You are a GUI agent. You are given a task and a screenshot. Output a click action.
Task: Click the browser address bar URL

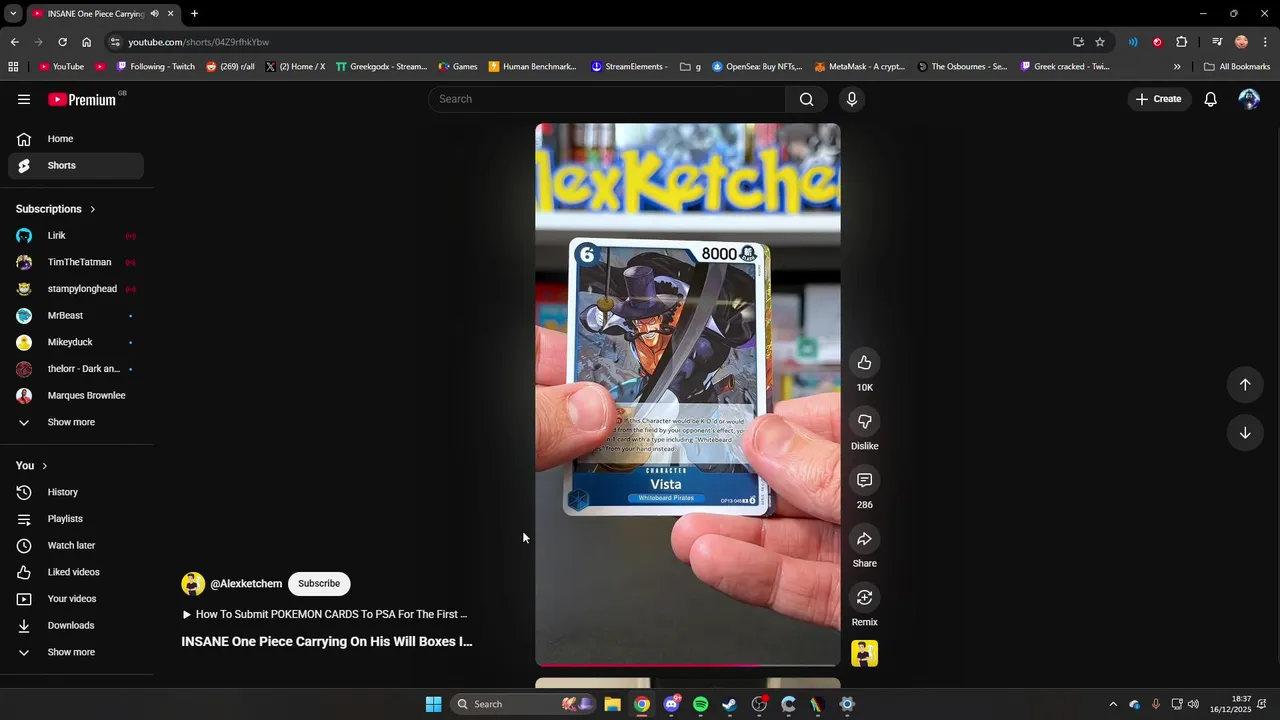click(198, 42)
